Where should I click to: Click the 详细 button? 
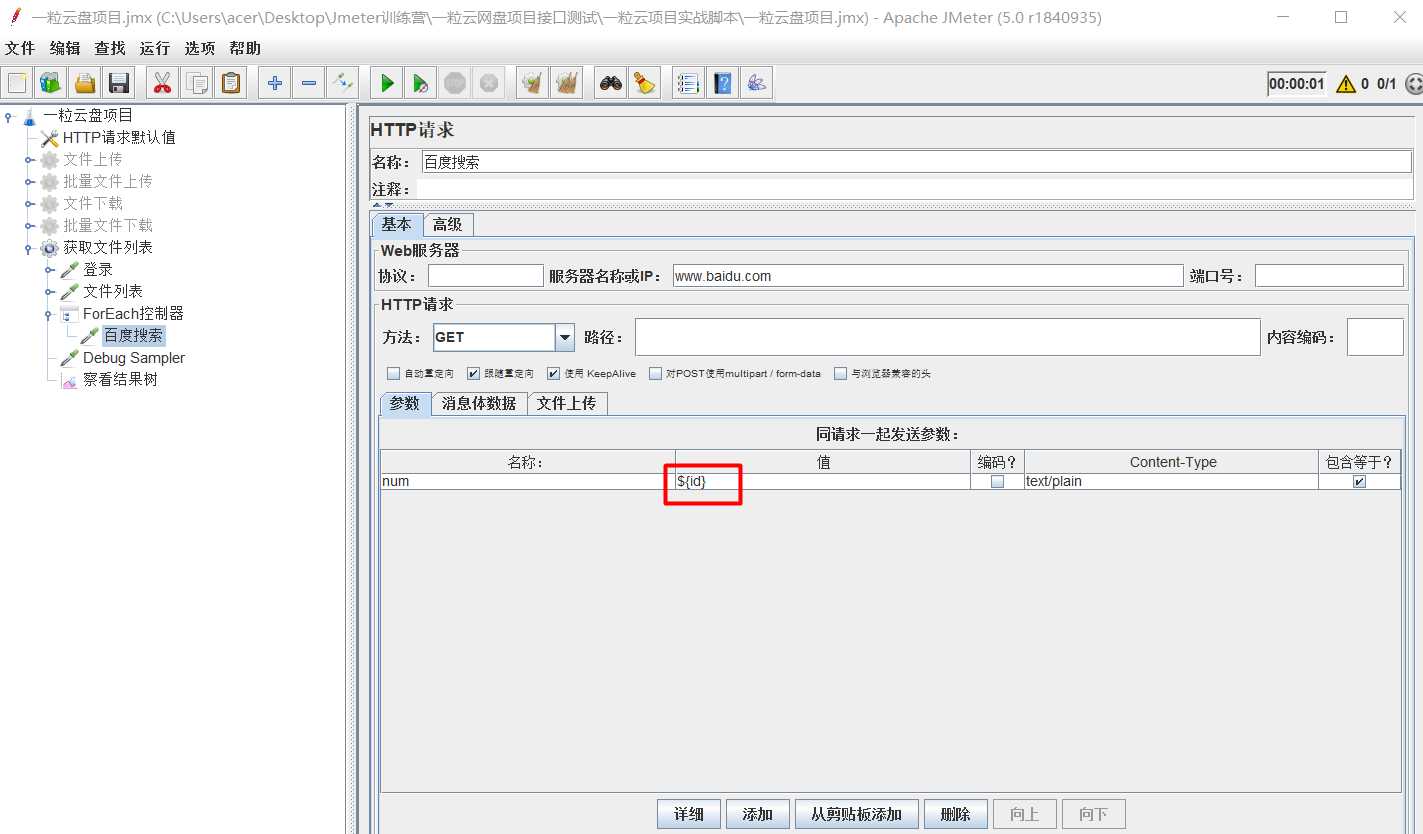click(689, 814)
